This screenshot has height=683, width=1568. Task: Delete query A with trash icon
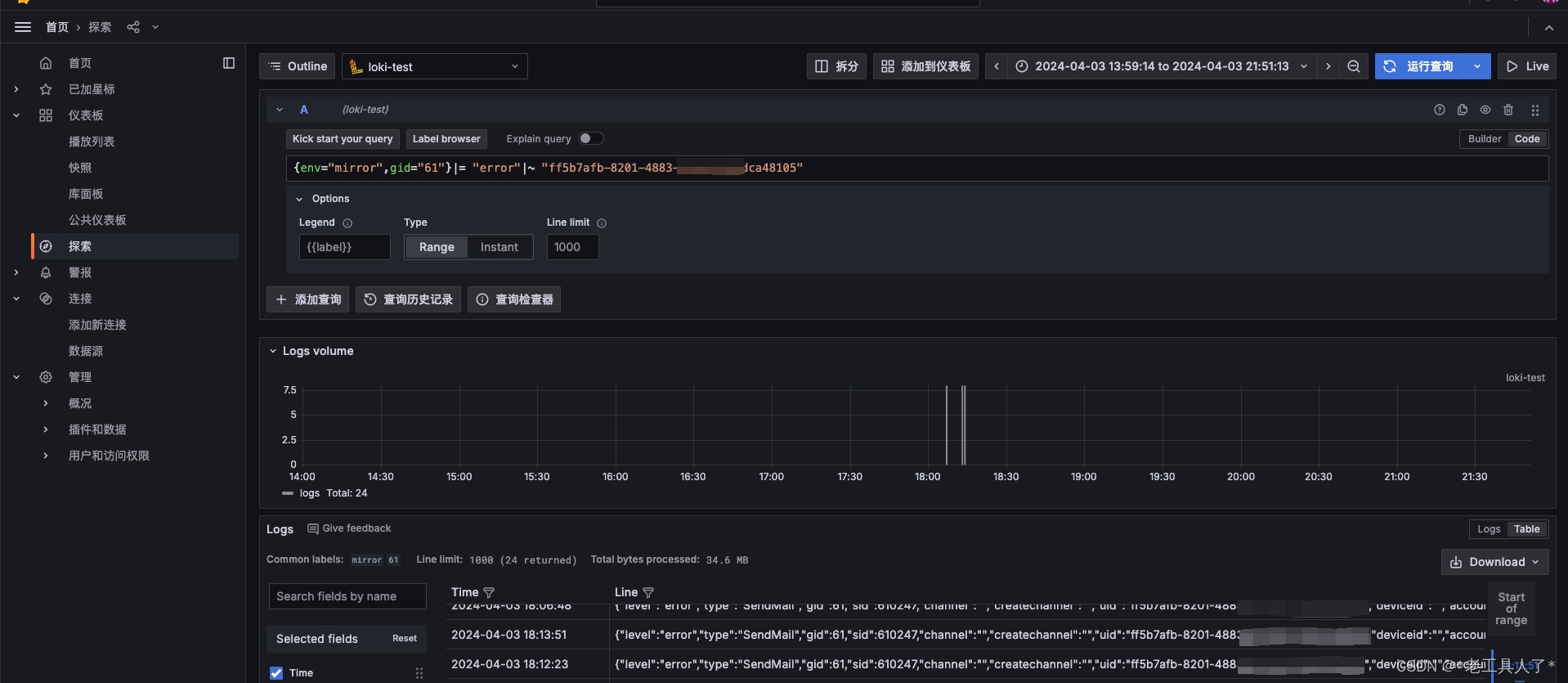(1508, 110)
